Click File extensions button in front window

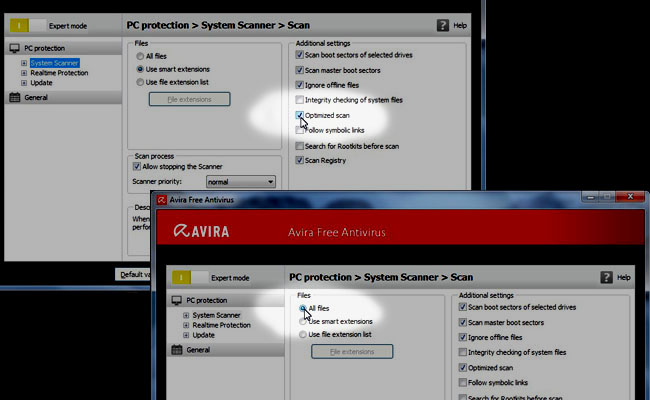tap(352, 352)
